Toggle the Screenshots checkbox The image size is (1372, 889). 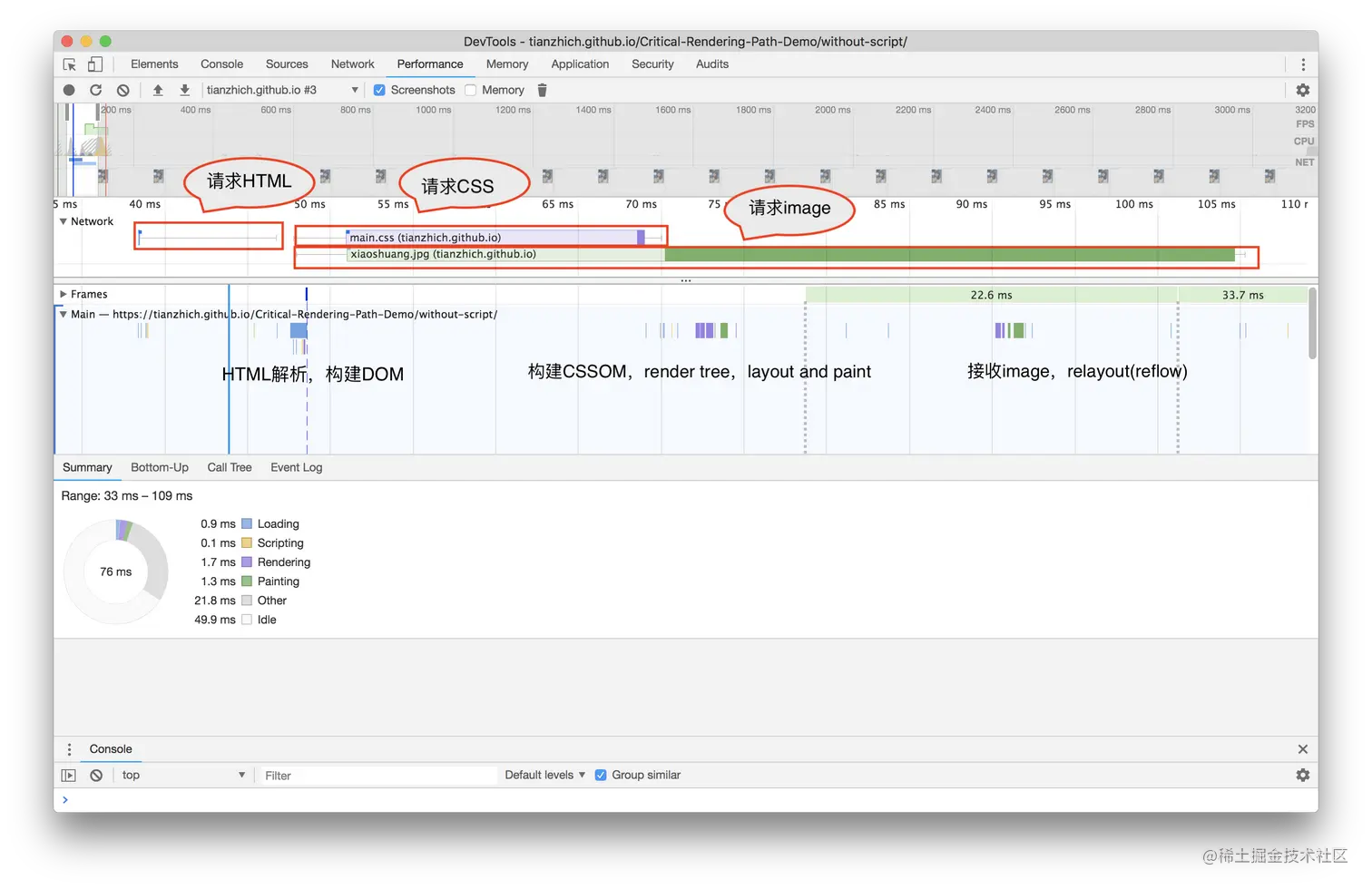[x=380, y=90]
